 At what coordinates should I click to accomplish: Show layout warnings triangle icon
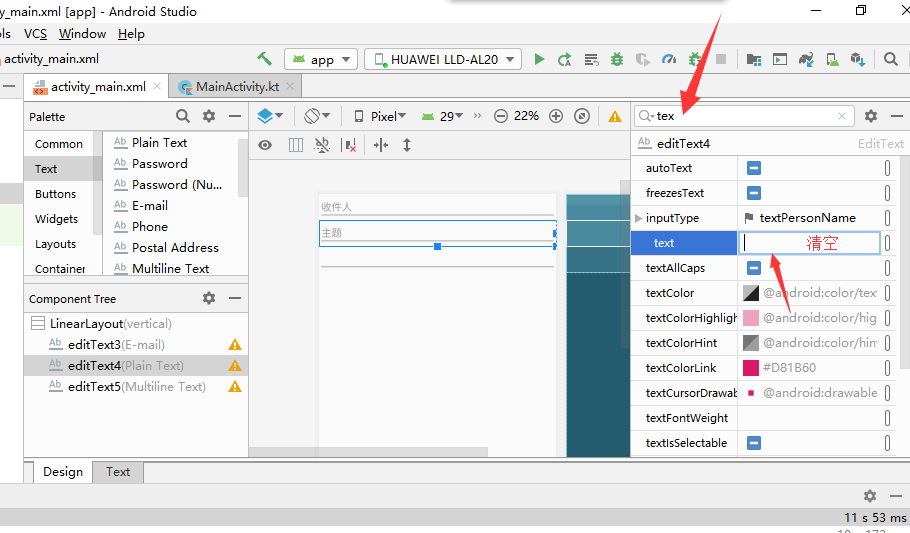(x=615, y=117)
